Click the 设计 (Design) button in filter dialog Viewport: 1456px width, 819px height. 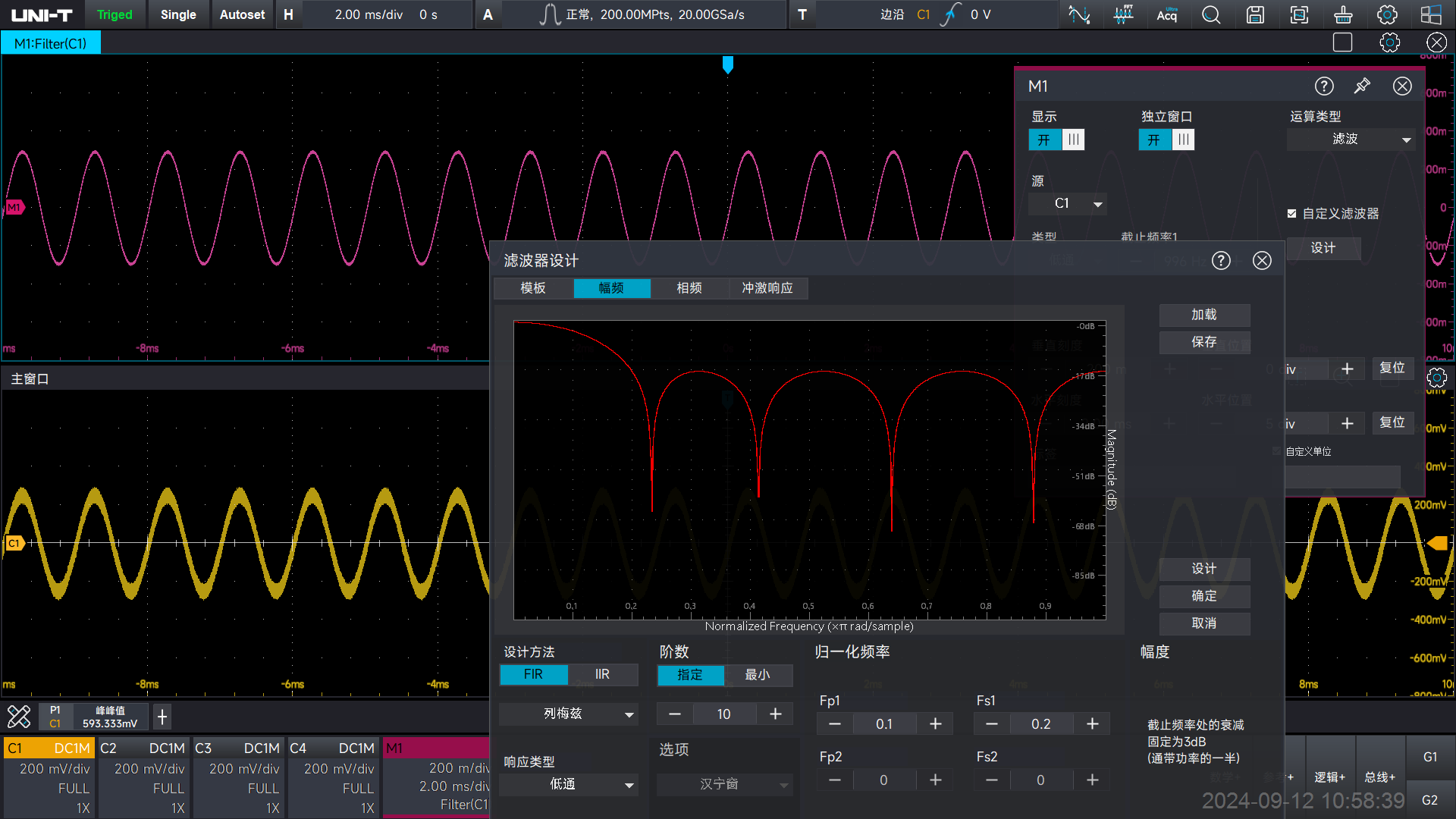coord(1204,567)
